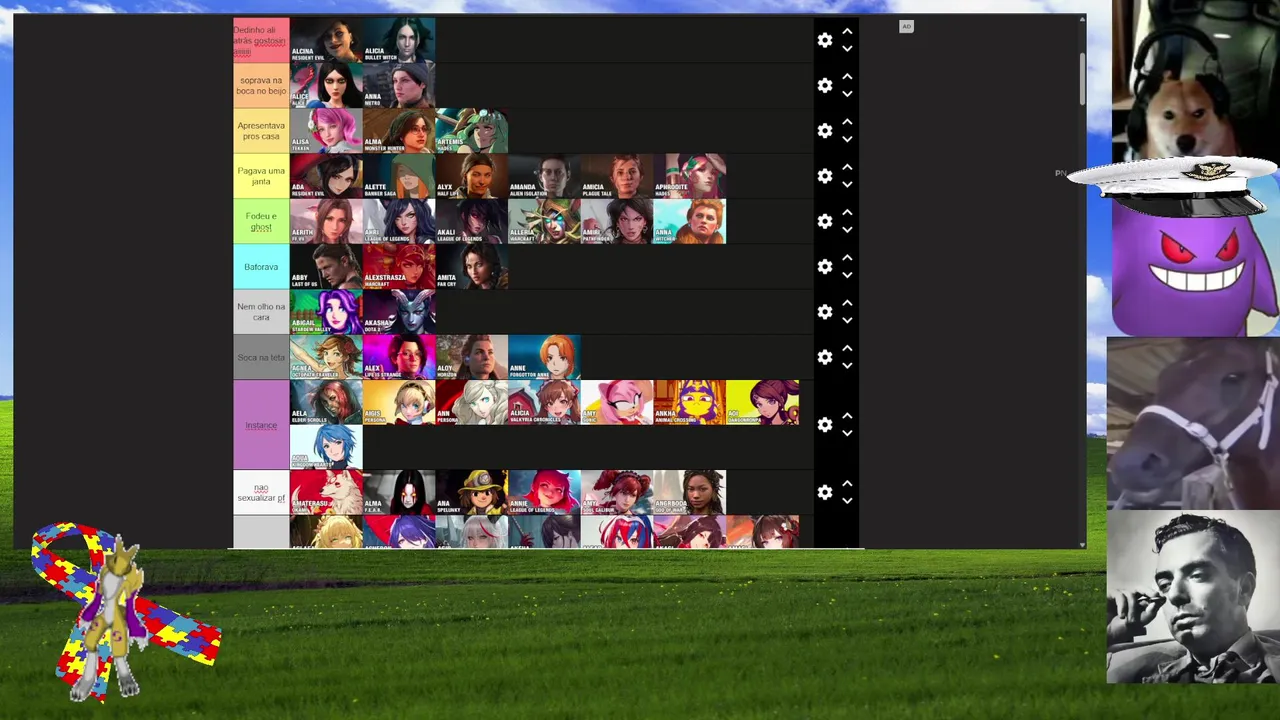This screenshot has width=1280, height=720.
Task: Edit the 'soprava na boca no beijo' label
Action: pos(261,85)
